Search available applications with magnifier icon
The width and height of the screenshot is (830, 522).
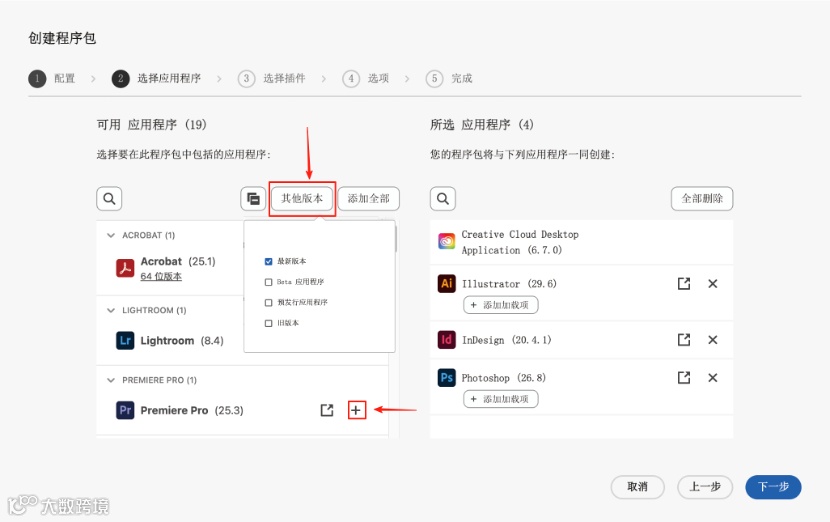(109, 199)
